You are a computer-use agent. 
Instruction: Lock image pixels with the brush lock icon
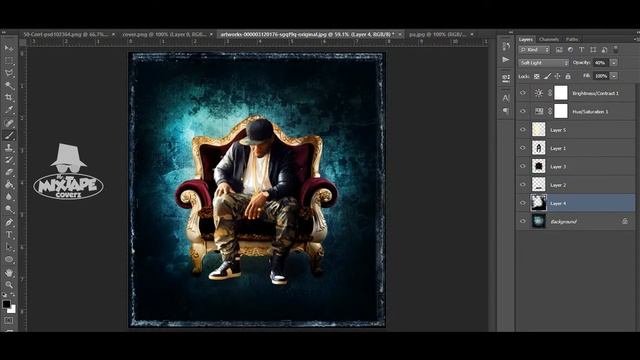click(547, 76)
